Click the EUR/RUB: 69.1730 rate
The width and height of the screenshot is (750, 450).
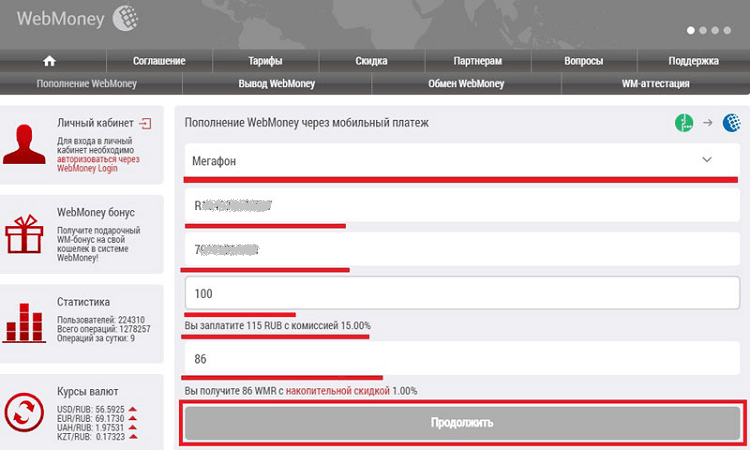pos(91,418)
